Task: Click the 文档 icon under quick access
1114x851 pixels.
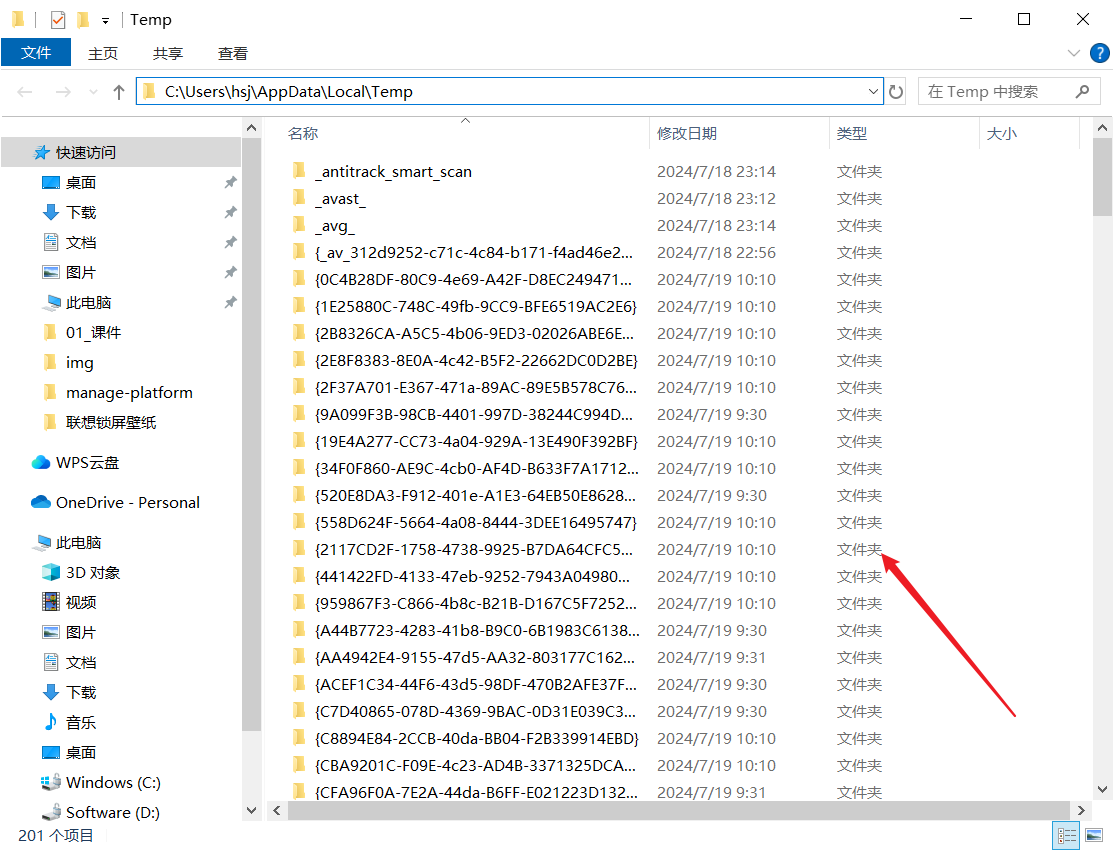Action: coord(51,242)
